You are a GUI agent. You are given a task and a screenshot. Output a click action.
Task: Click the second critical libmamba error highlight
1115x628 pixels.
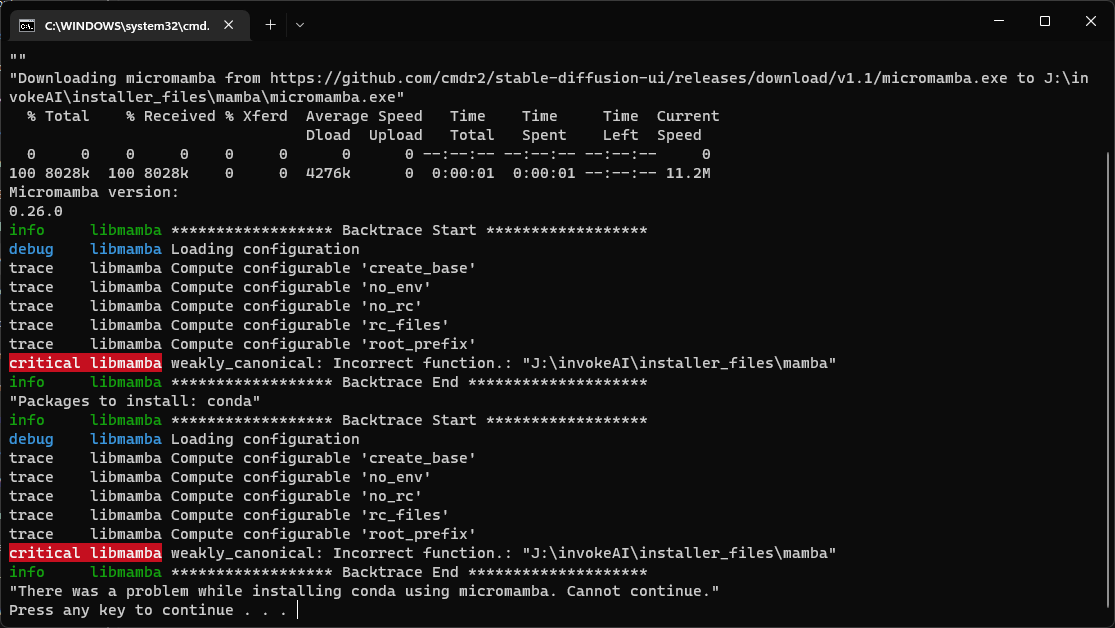(x=85, y=552)
